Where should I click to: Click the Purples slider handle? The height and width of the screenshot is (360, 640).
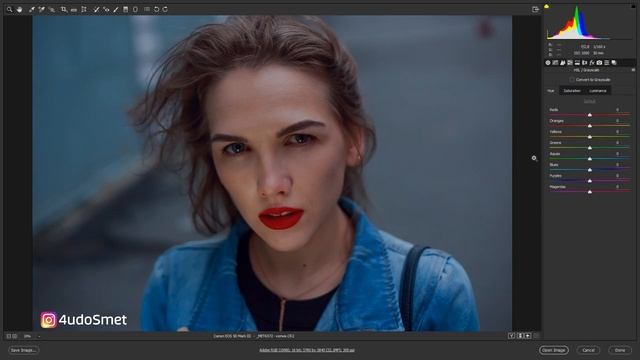point(590,181)
